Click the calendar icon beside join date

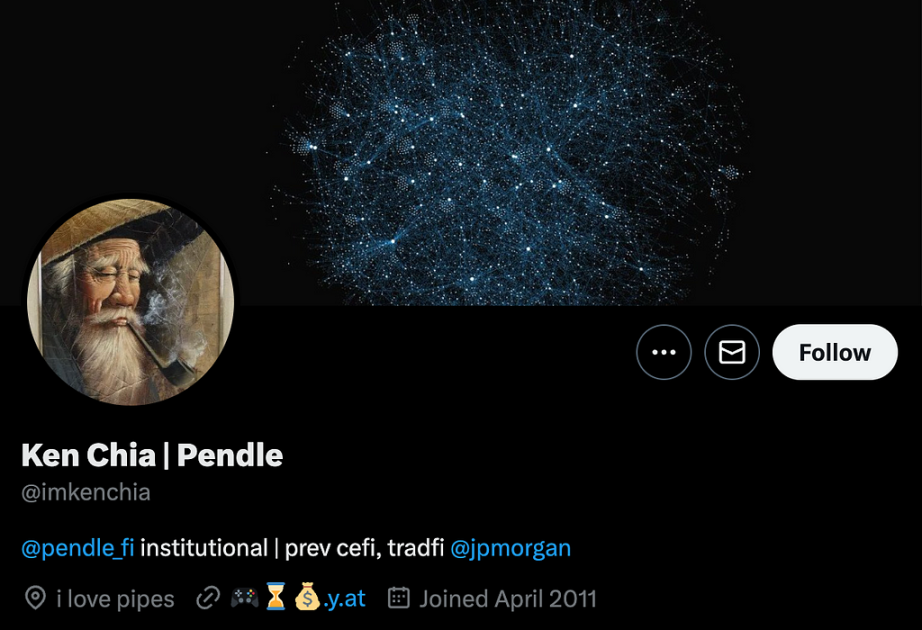coord(398,598)
